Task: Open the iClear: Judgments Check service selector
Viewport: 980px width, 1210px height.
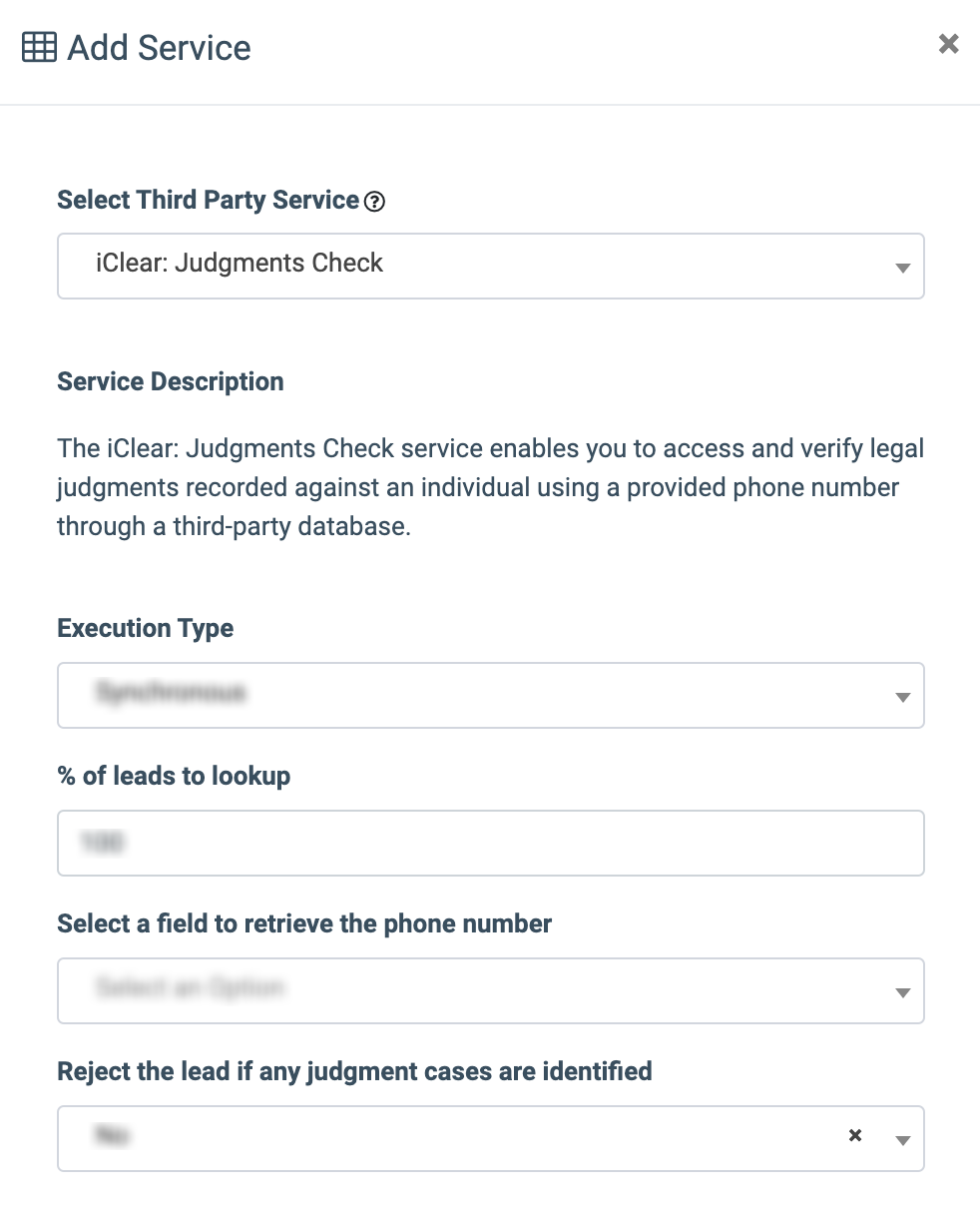Action: pos(491,267)
